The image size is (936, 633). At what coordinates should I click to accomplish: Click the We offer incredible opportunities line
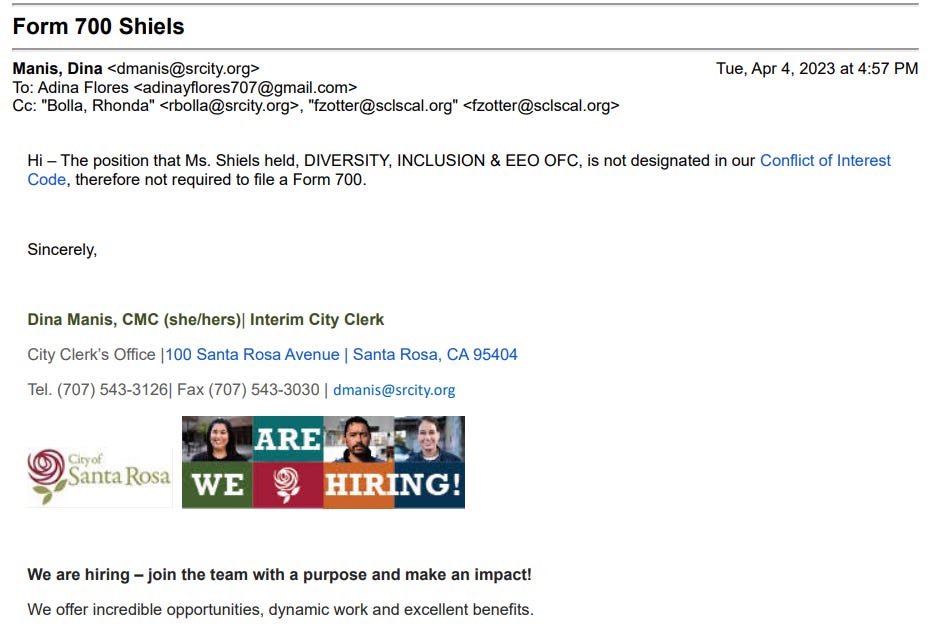(x=281, y=610)
